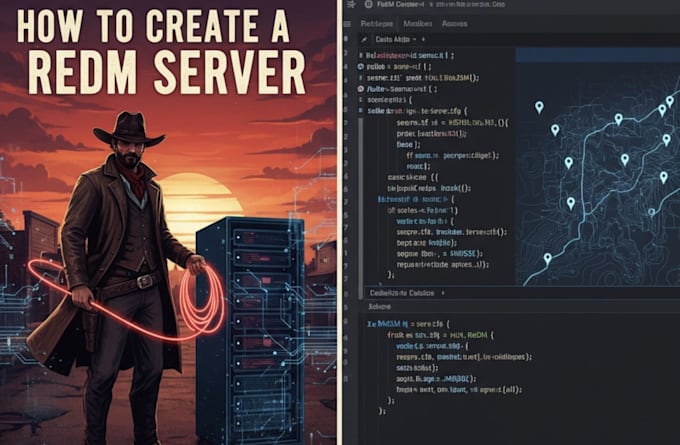Click the circular icon before the window title
This screenshot has height=445, width=680.
369,4
